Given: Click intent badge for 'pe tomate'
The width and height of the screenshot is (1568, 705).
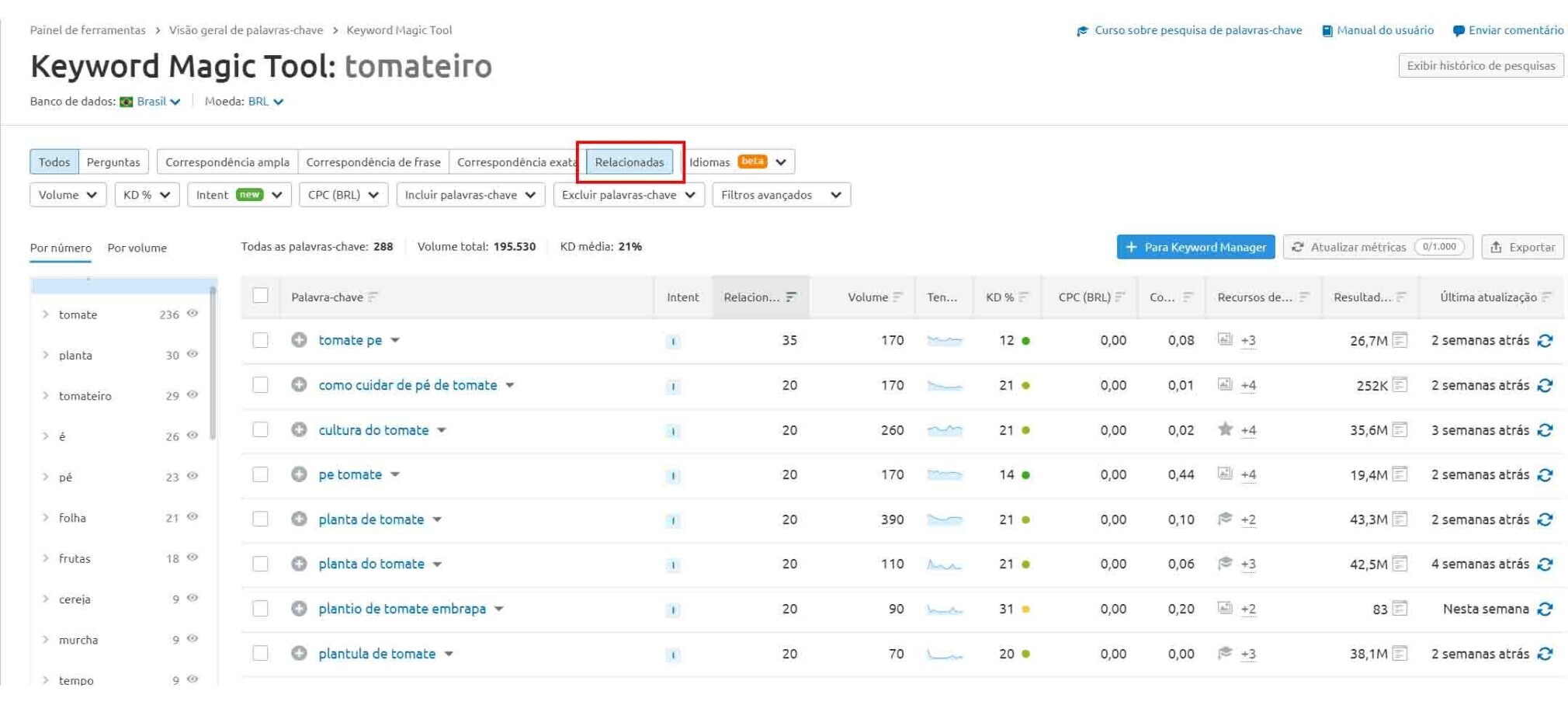Looking at the screenshot, I should click(673, 476).
